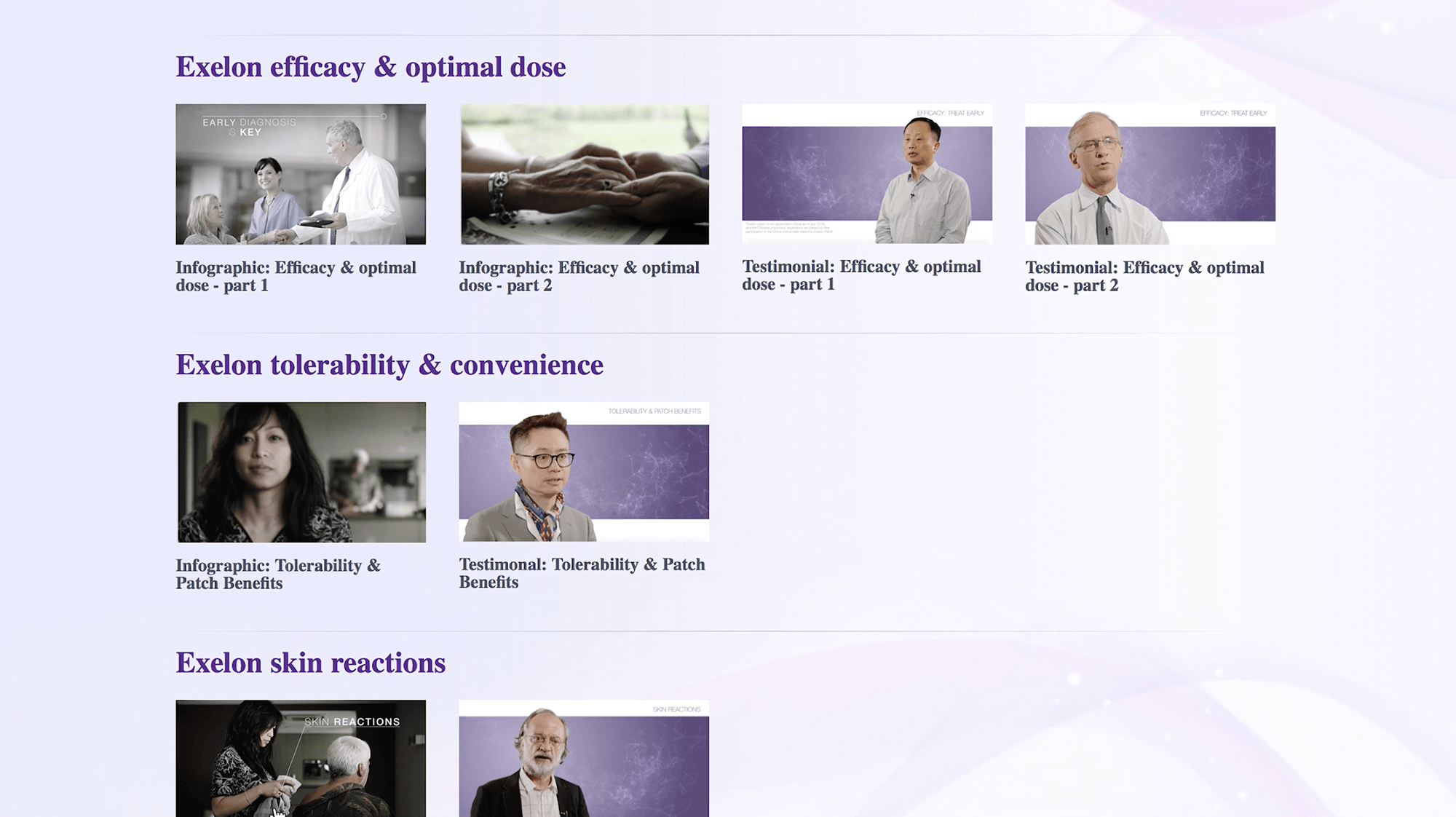Click 'Testimonial: Efficacy & optimal dose - part 2' title
The width and height of the screenshot is (1456, 817).
[x=1144, y=277]
